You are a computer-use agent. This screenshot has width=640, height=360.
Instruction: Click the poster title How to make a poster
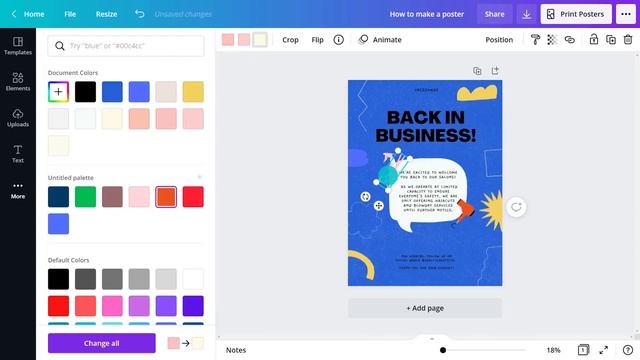tap(427, 14)
